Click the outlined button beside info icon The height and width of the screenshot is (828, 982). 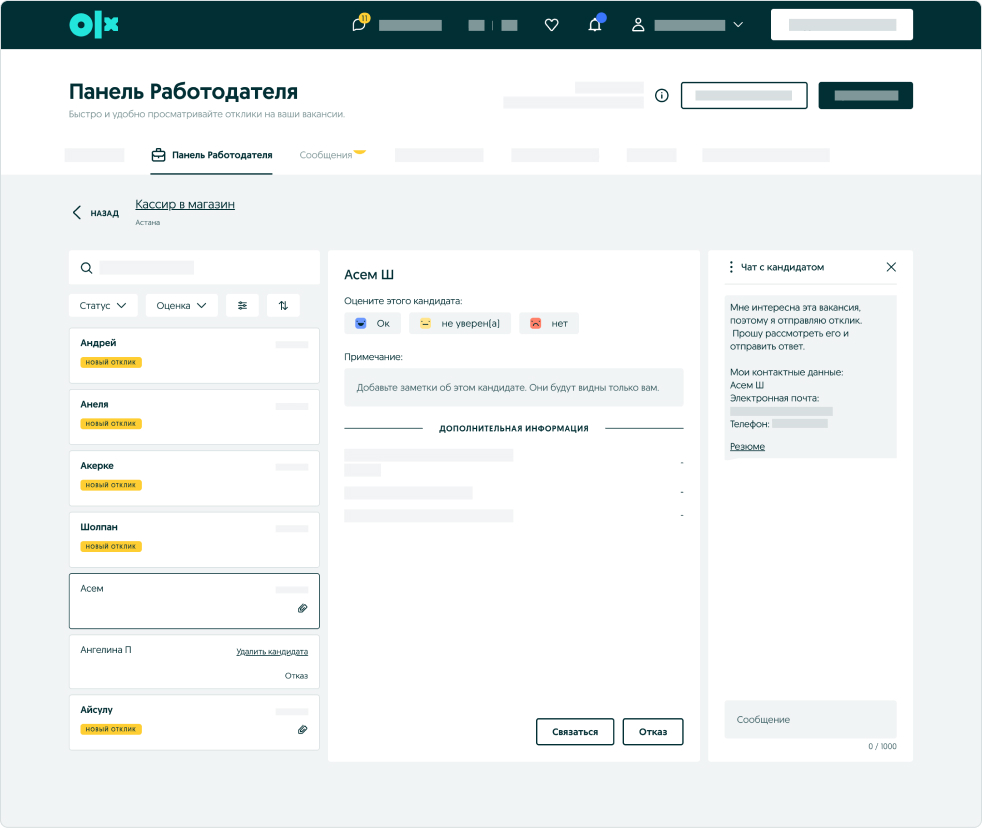[744, 95]
